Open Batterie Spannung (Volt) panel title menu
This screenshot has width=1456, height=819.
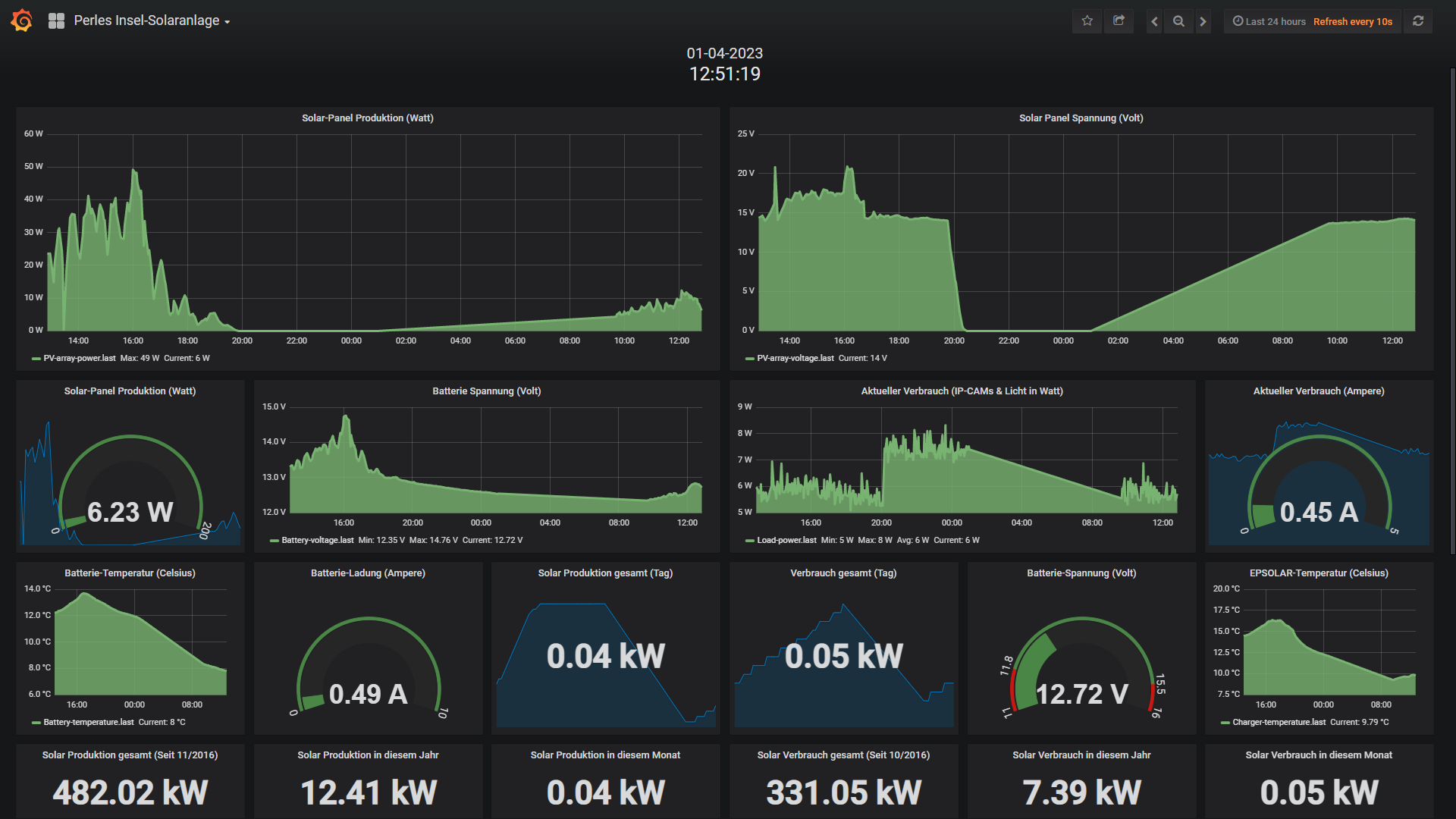pos(486,391)
